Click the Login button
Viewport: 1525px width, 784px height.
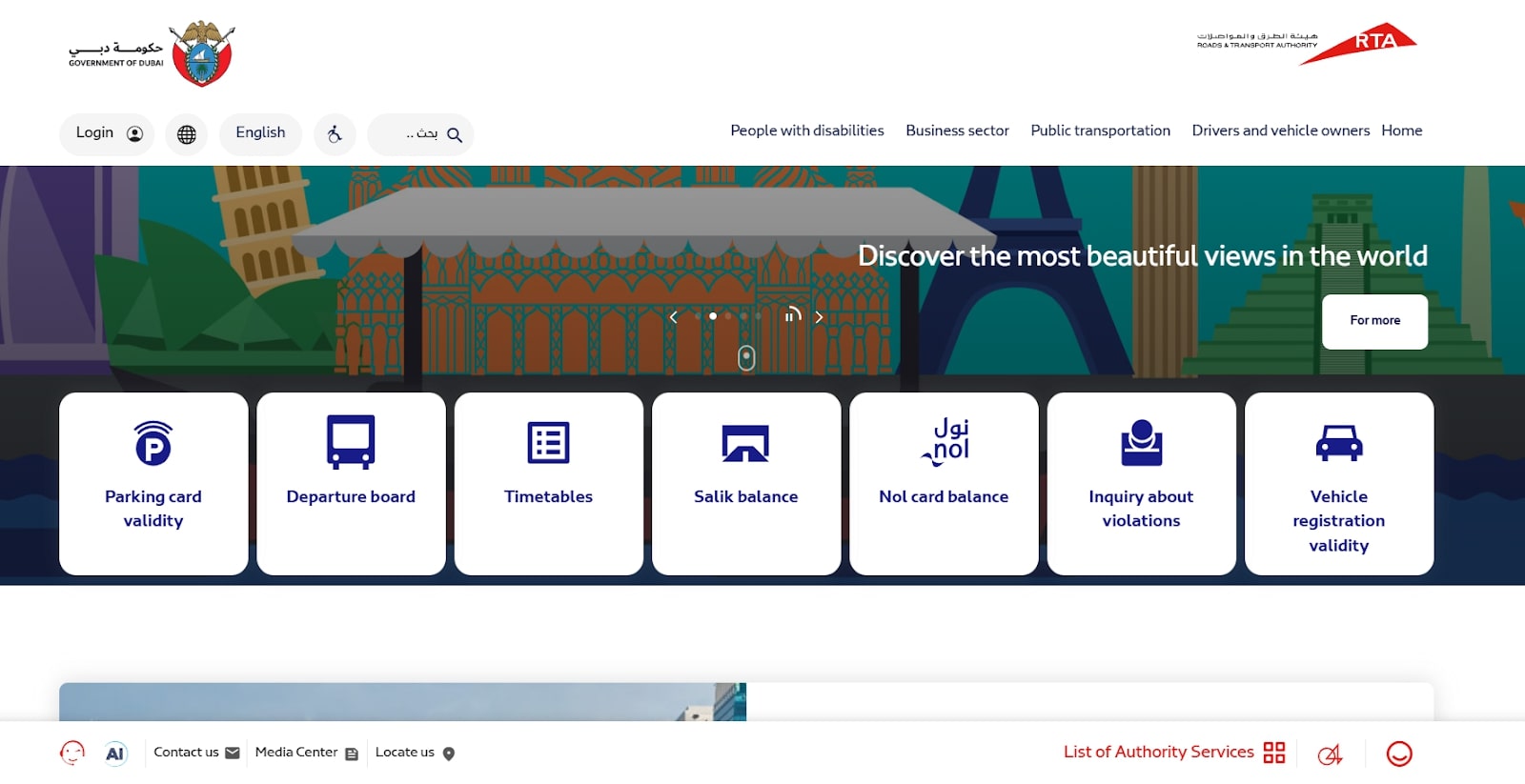[x=107, y=134]
